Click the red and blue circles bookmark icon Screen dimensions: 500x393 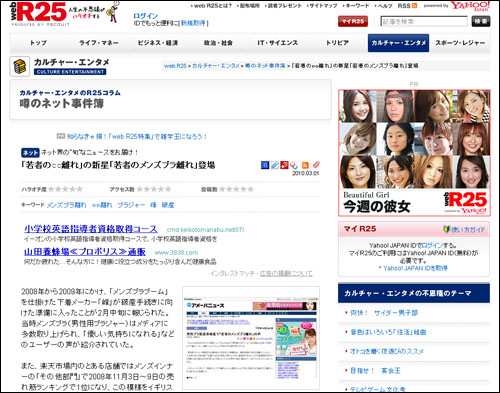tap(294, 165)
